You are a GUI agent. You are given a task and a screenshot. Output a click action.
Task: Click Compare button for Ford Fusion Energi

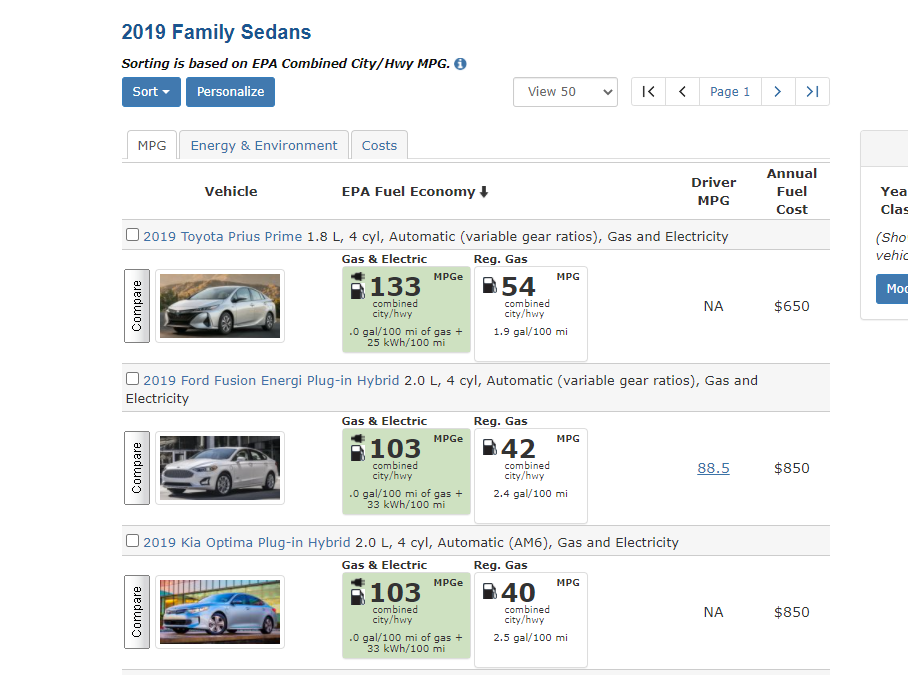pos(137,468)
